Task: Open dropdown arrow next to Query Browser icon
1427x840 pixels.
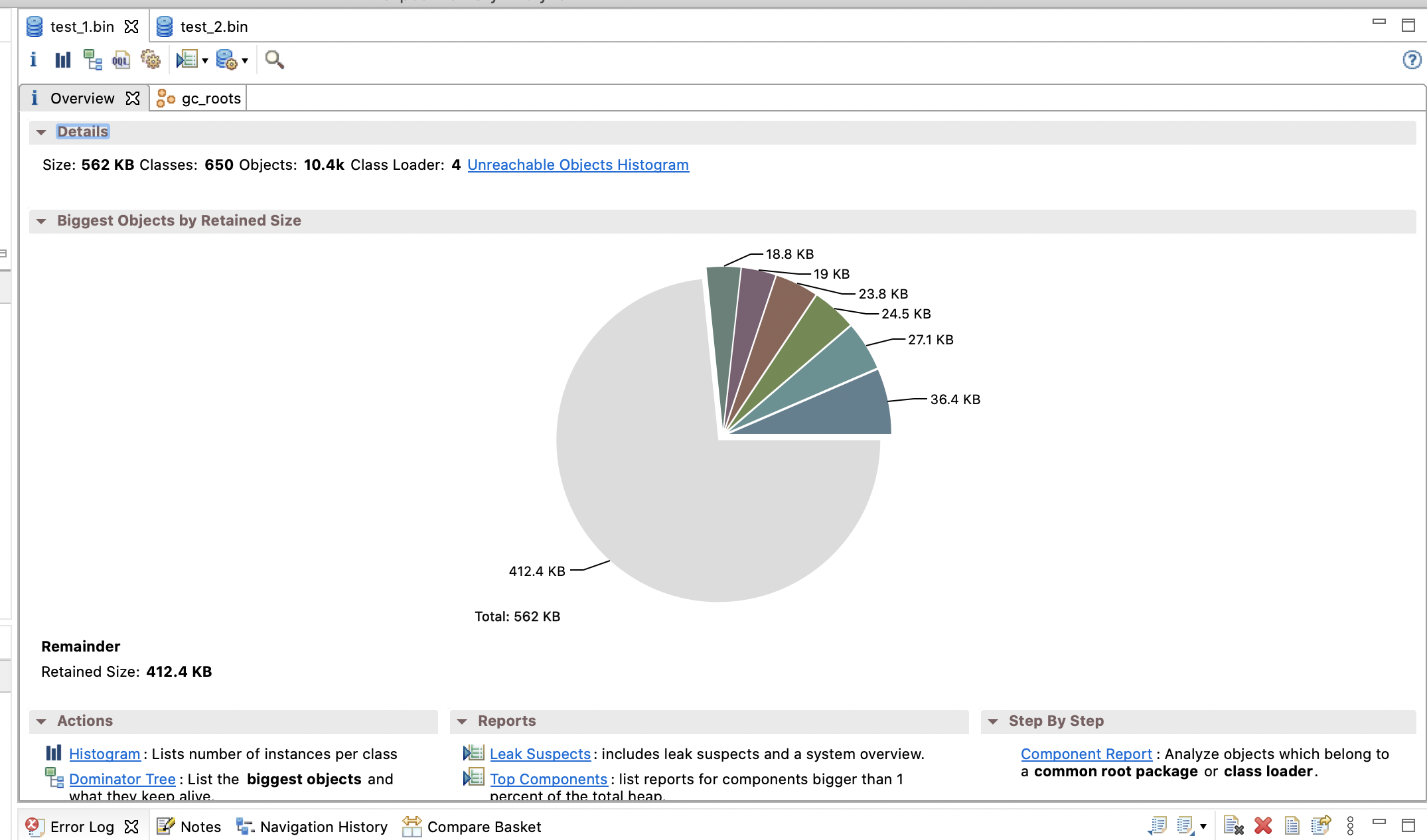Action: tap(245, 61)
